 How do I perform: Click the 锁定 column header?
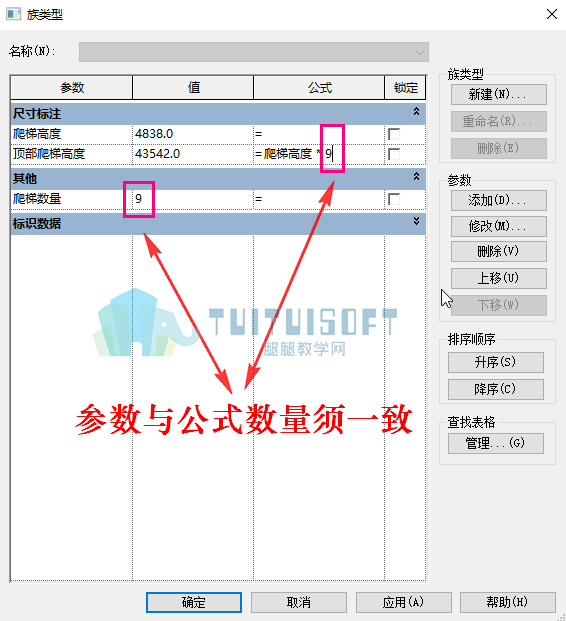pyautogui.click(x=405, y=88)
